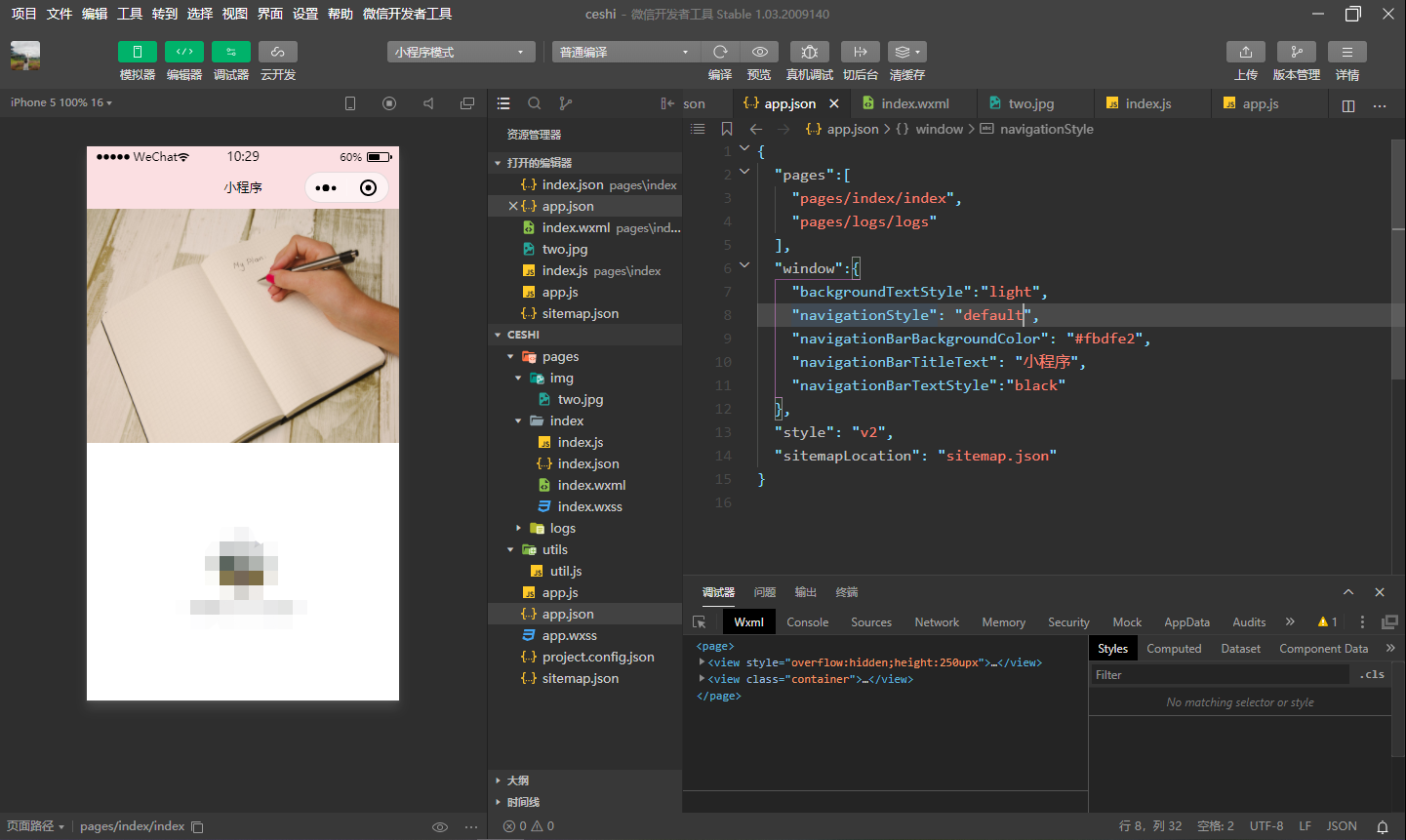Open the iPhone 5 device selector dropdown

61,102
